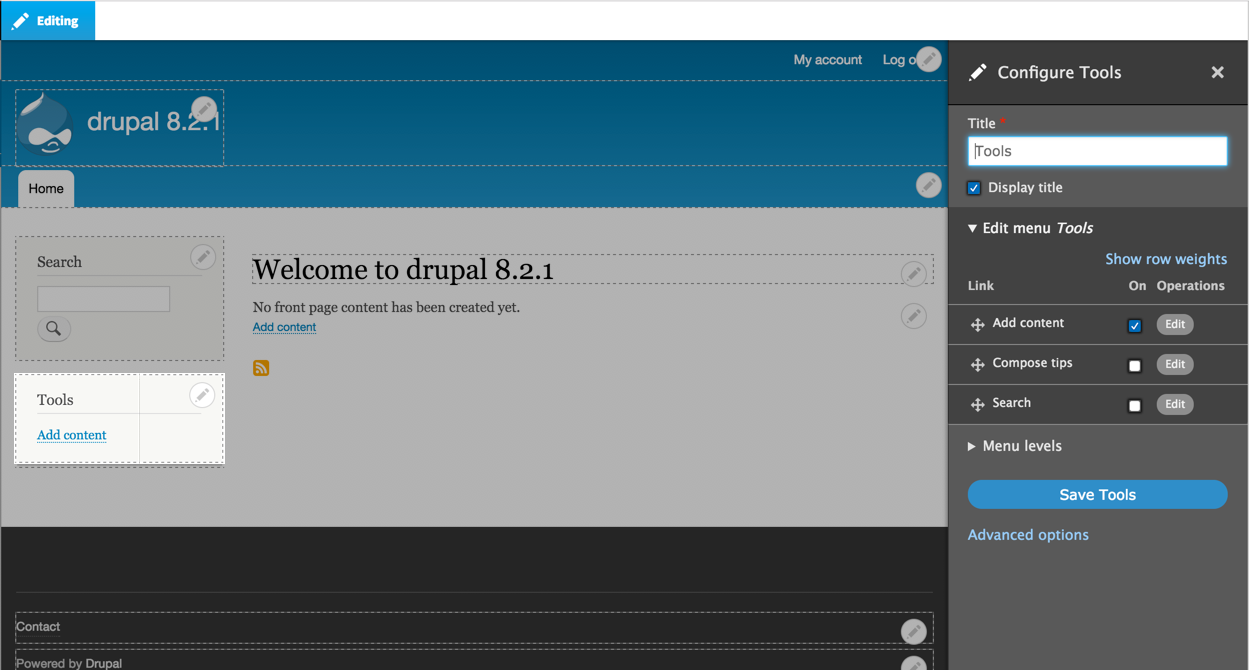
Task: Enable the Compose tips menu link
Action: [1134, 366]
